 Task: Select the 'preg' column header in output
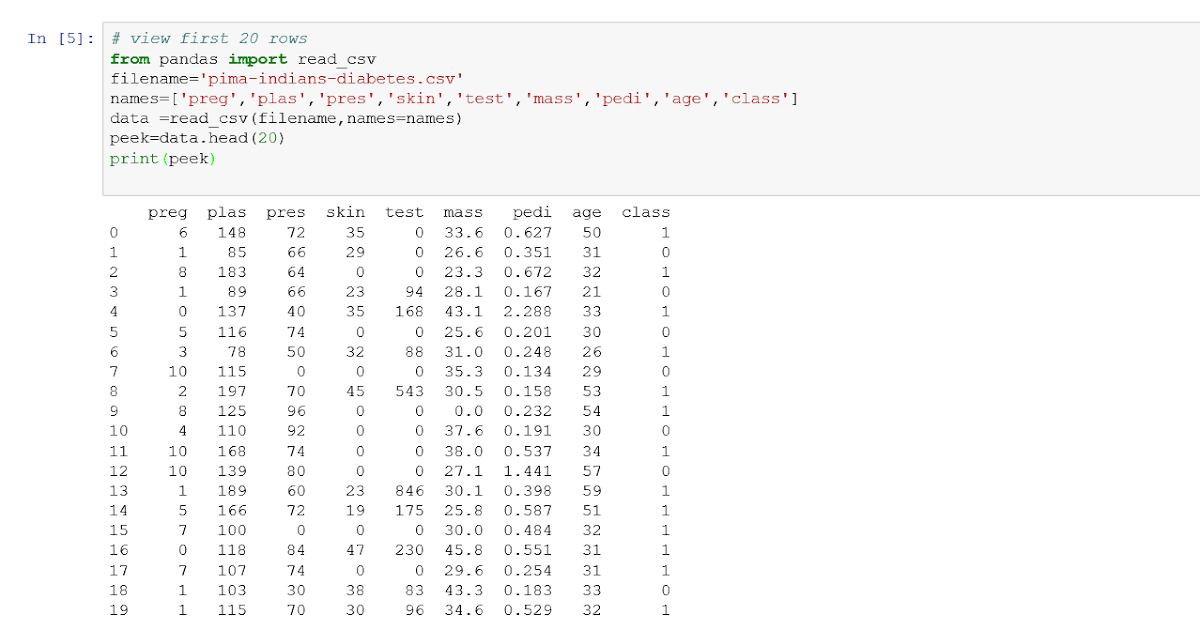tap(168, 212)
